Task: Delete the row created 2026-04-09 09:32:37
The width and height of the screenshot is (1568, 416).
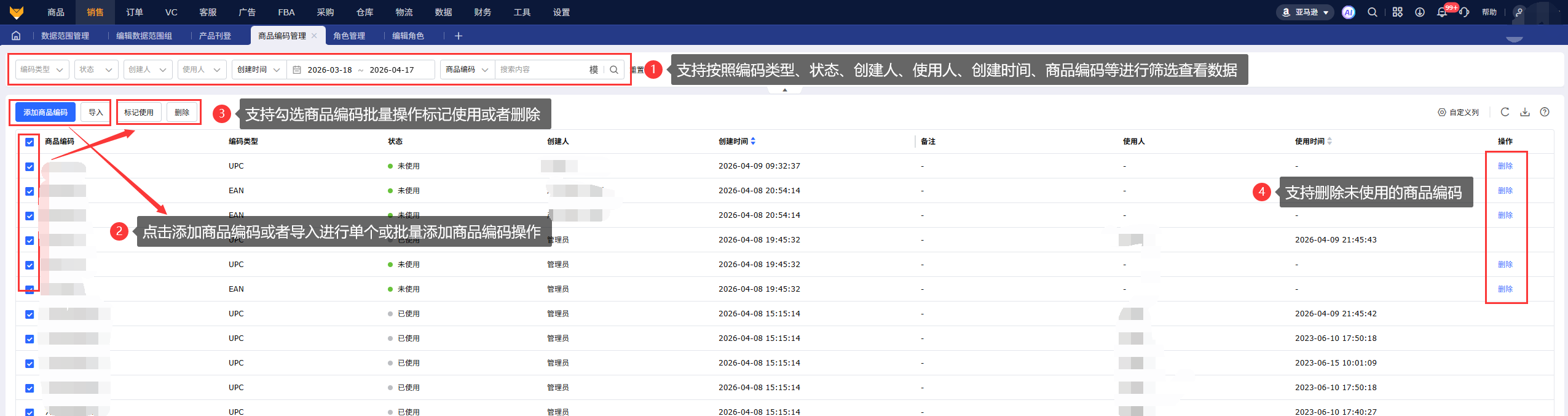Action: [x=1505, y=166]
